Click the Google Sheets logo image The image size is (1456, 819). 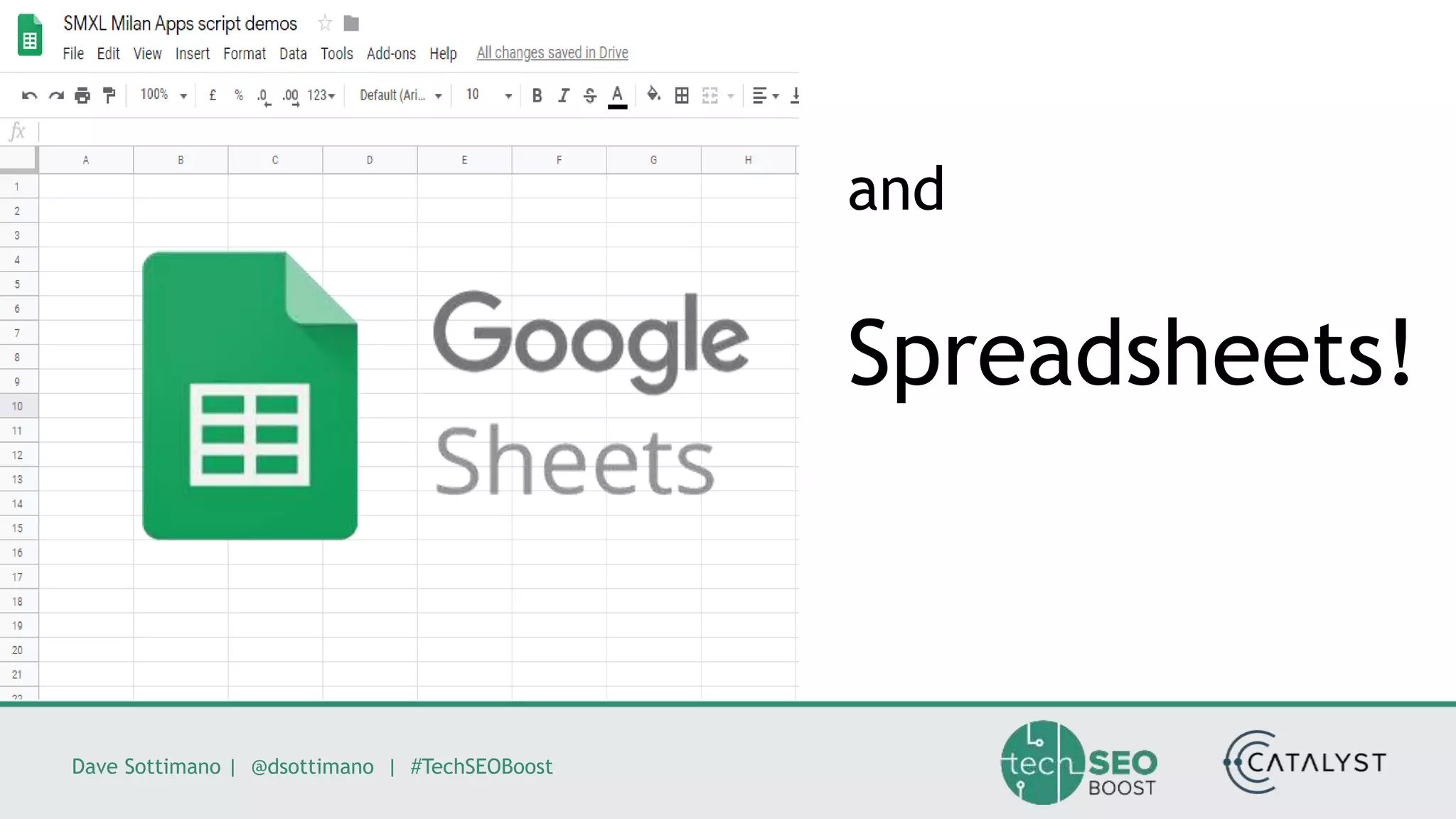point(446,395)
